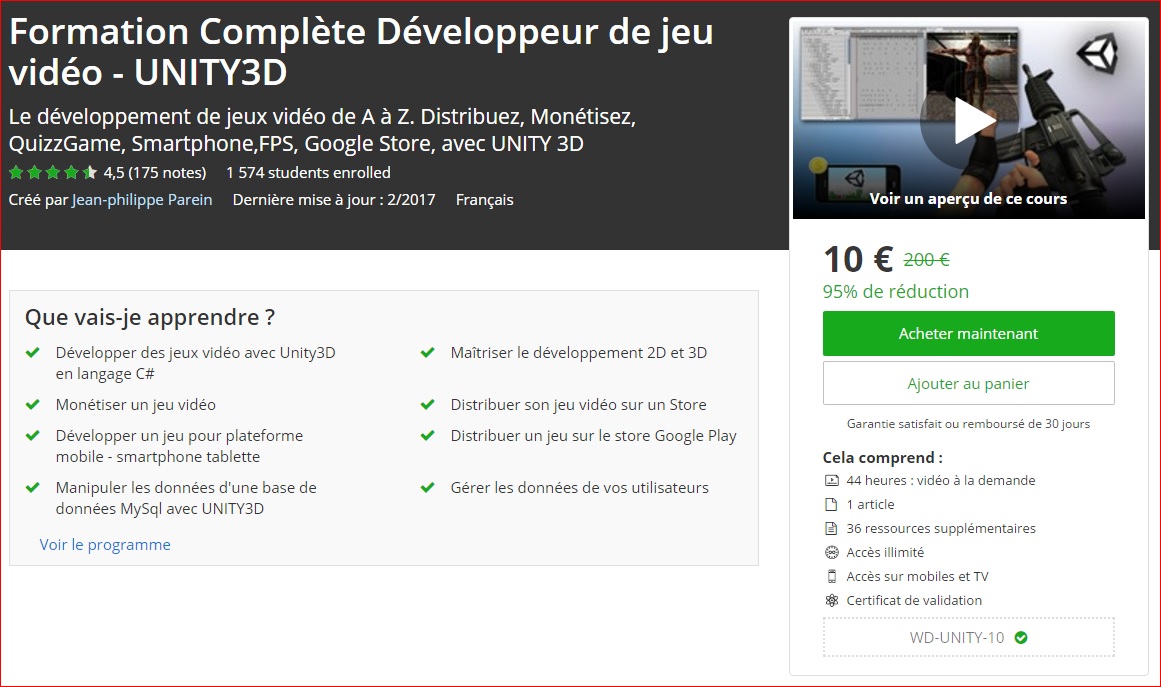Click the Français language label
The image size is (1161, 687).
(x=484, y=200)
